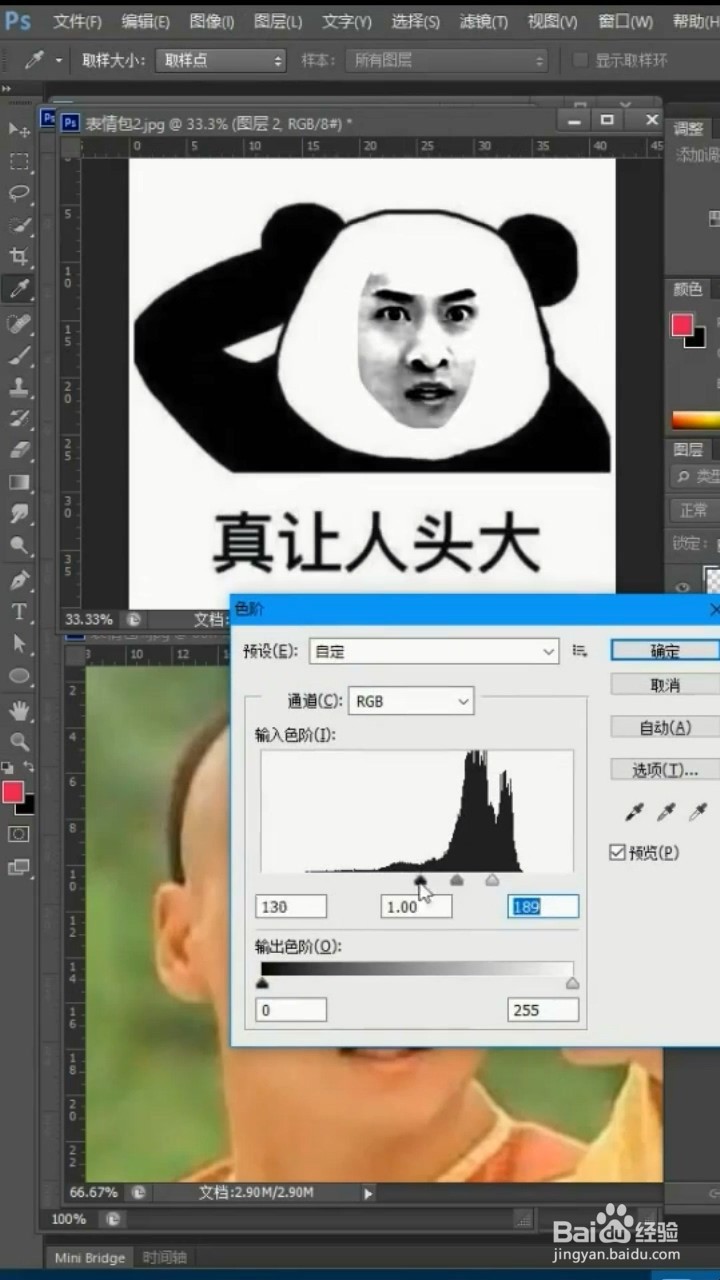Screen dimensions: 720x1280
Task: Switch to the Mini Bridge tab
Action: pos(90,1257)
